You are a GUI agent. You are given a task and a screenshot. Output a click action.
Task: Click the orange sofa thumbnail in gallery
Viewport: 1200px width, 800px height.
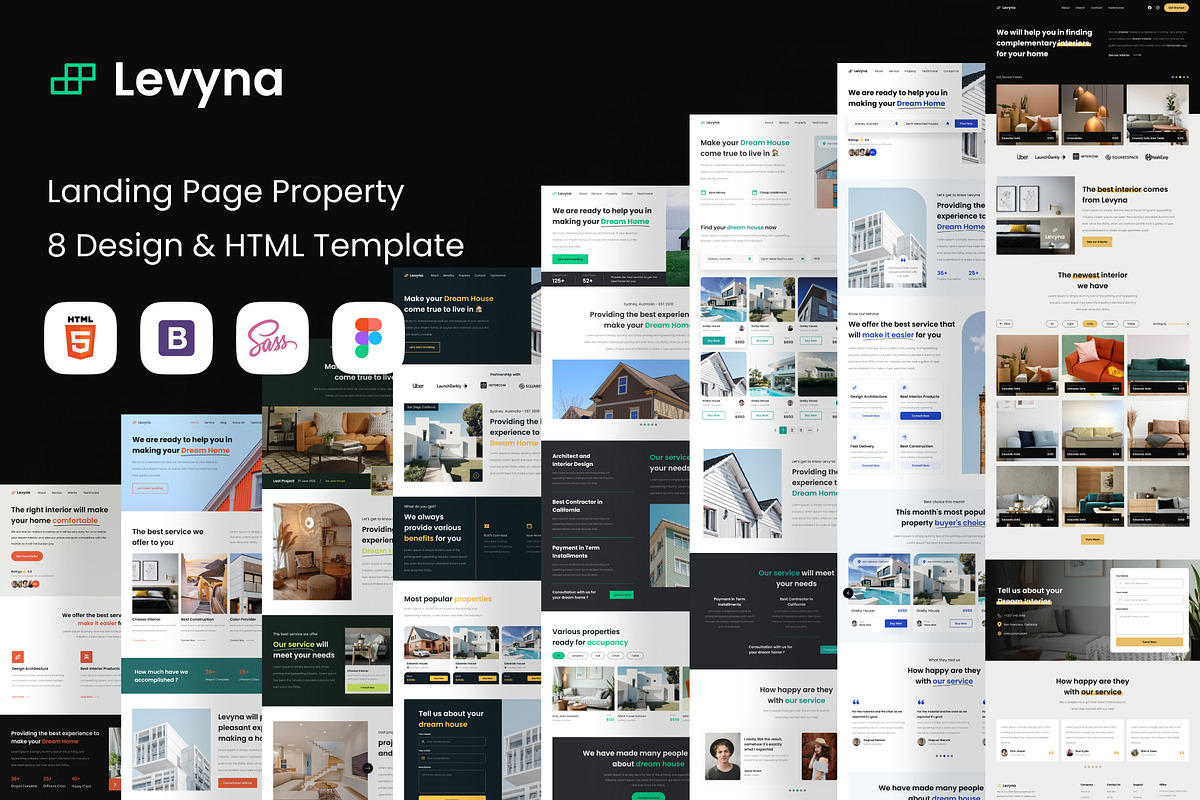1092,363
